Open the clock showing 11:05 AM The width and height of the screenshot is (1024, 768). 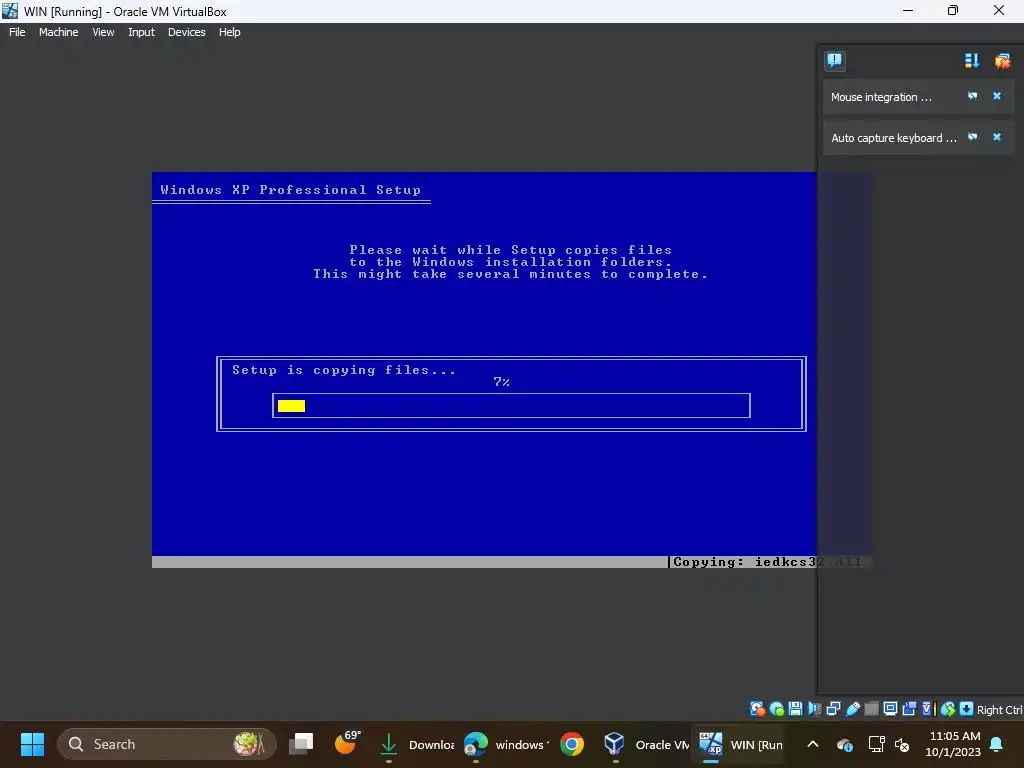click(x=953, y=744)
